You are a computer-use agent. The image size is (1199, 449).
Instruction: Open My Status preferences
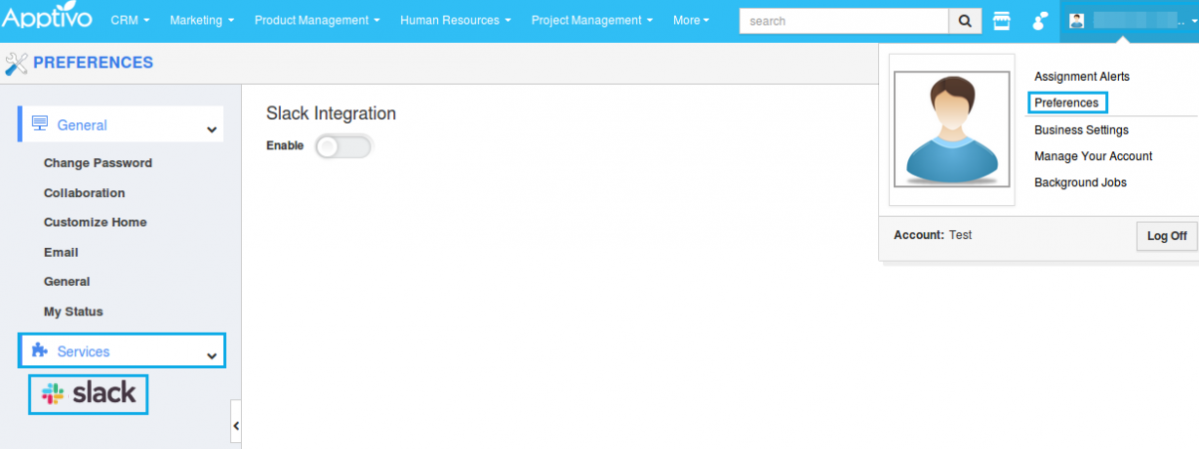73,311
